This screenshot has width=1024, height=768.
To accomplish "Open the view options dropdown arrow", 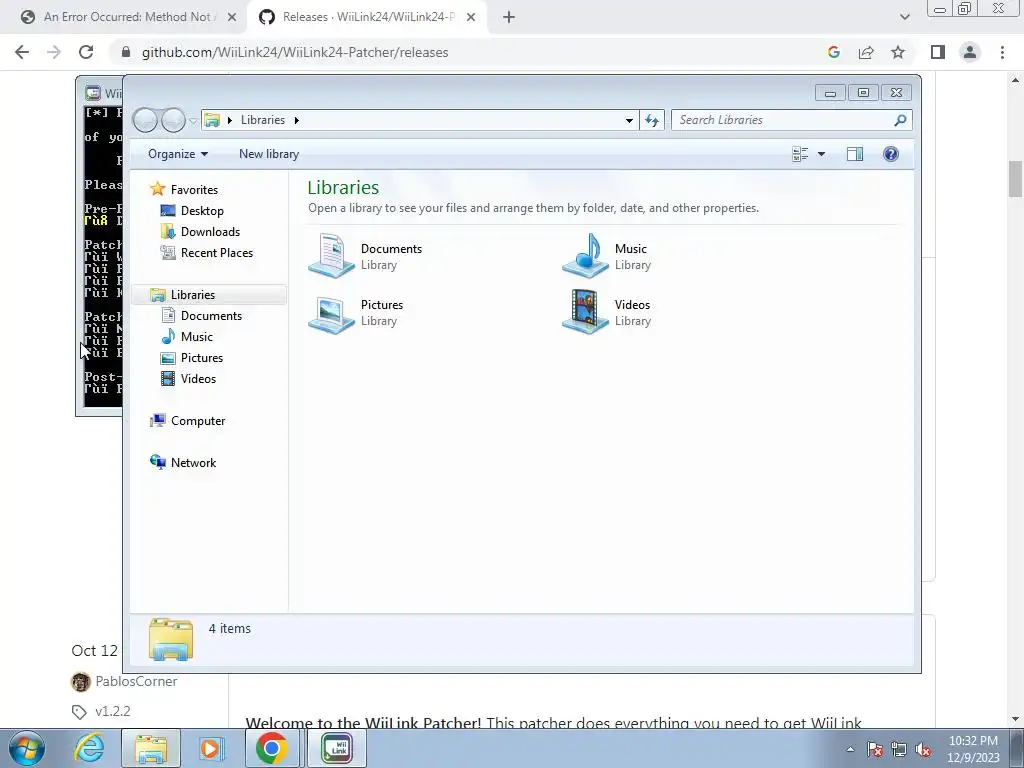I will coord(822,154).
